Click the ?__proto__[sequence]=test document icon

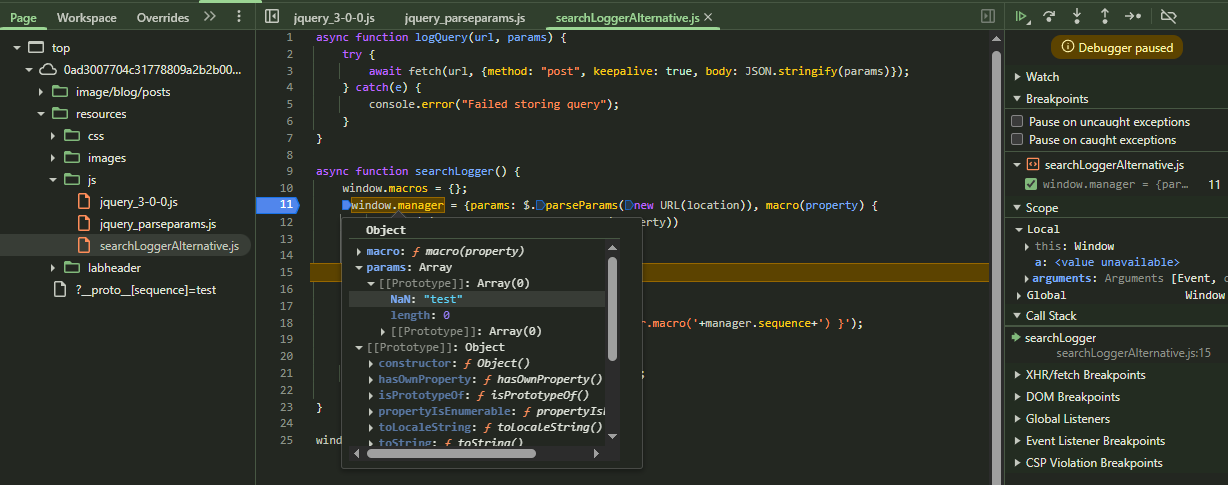(x=60, y=290)
